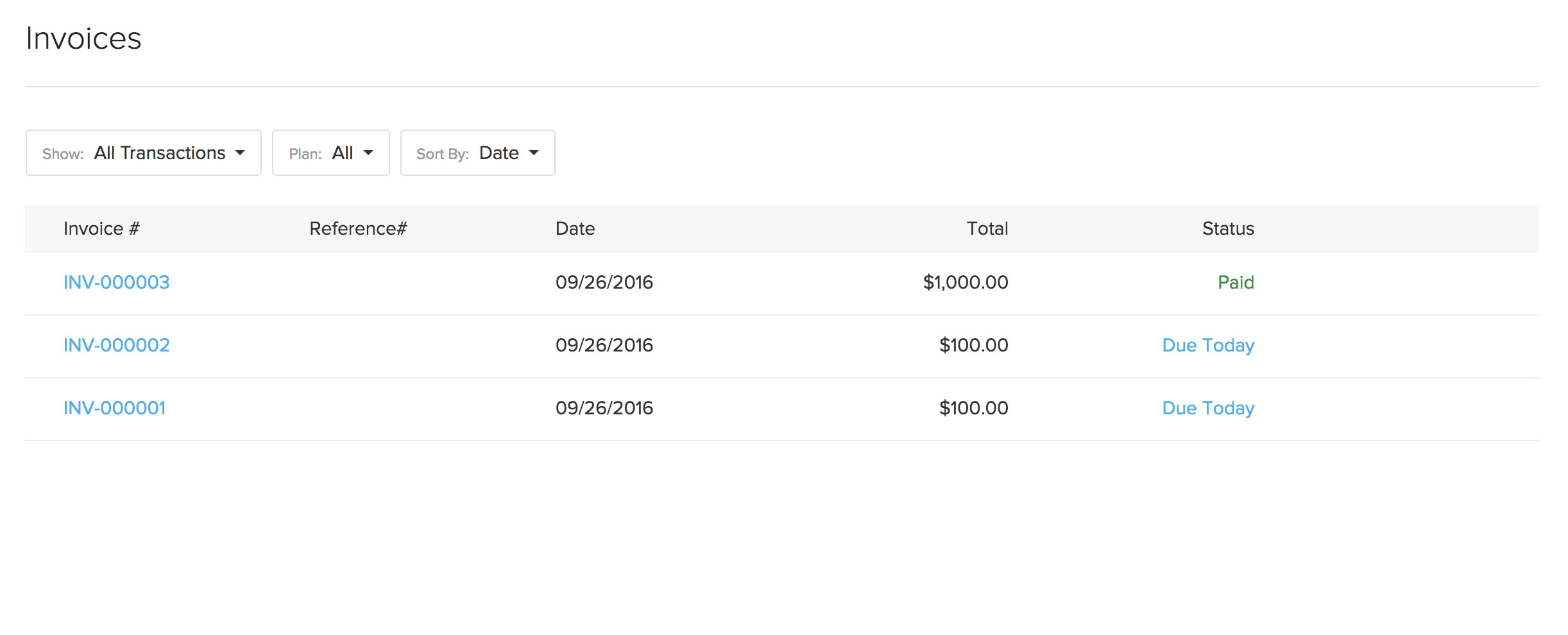Click the Plan dropdown chevron
This screenshot has width=1568, height=635.
tap(368, 153)
